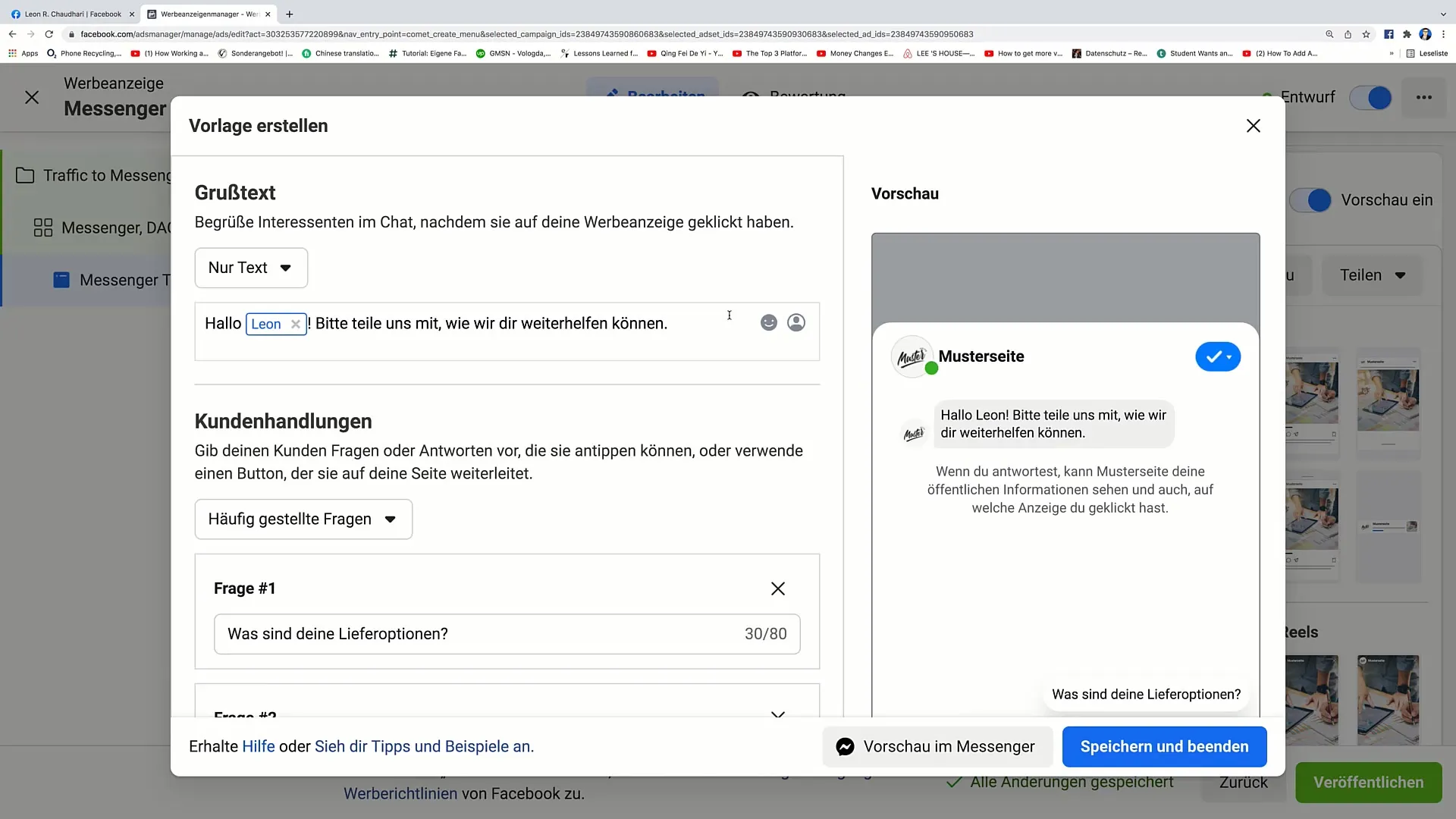The image size is (1456, 819).
Task: Click the personalization/variable icon
Action: [796, 322]
